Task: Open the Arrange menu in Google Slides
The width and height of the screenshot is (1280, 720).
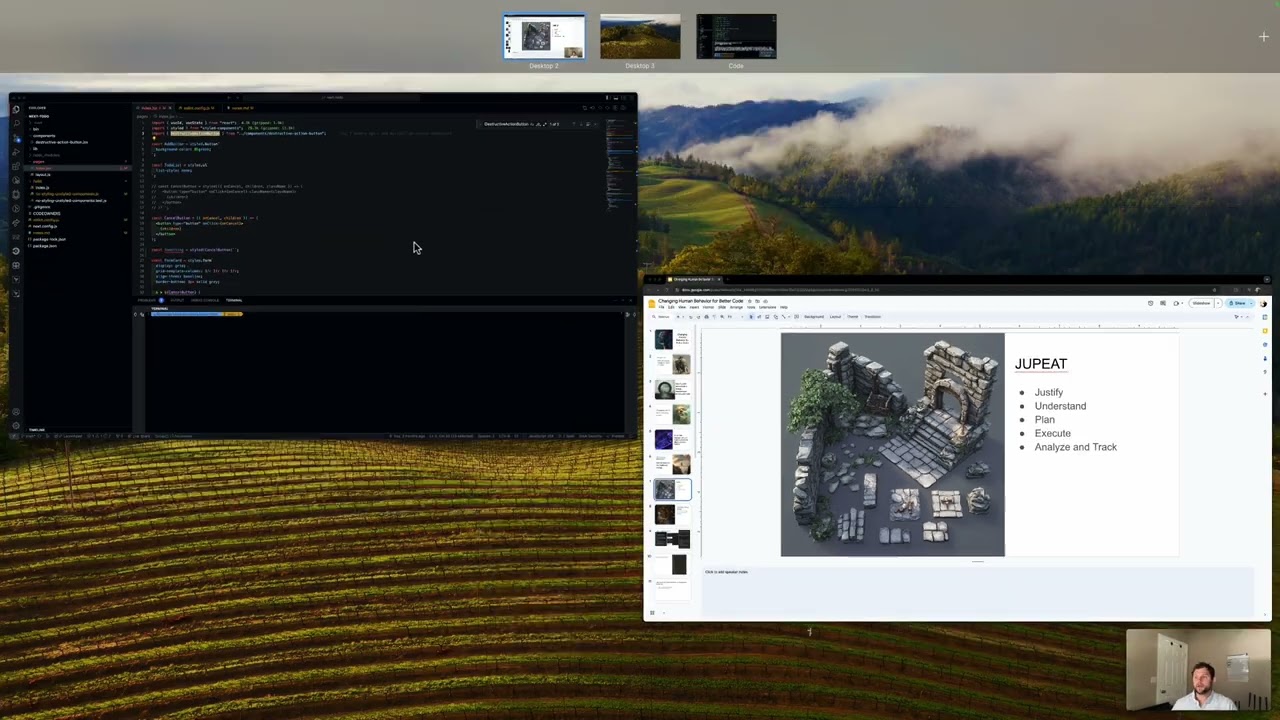Action: tap(736, 307)
